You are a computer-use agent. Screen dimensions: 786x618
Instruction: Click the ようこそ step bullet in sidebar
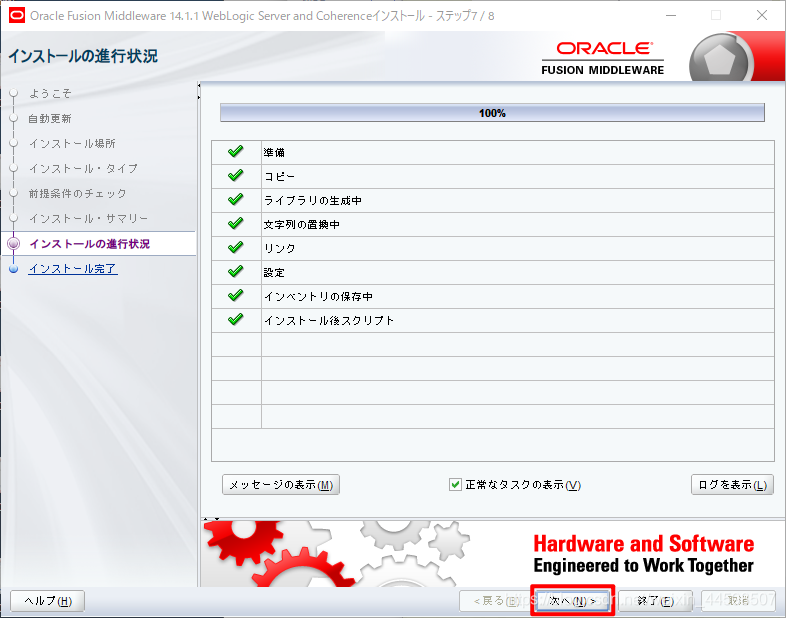[x=14, y=93]
